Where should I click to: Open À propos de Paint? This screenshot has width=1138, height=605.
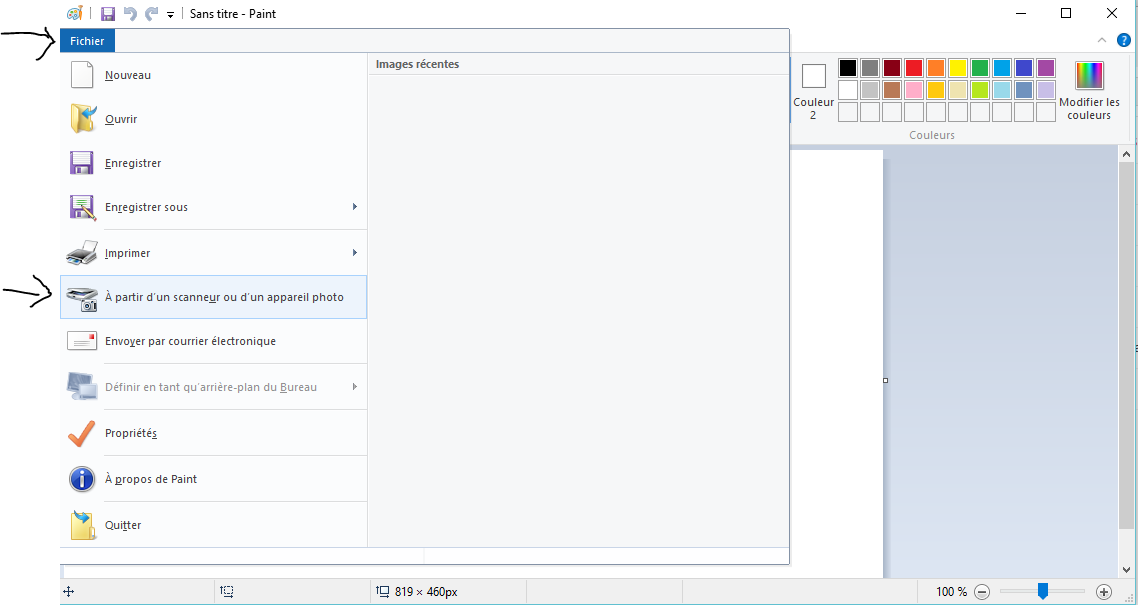click(213, 479)
